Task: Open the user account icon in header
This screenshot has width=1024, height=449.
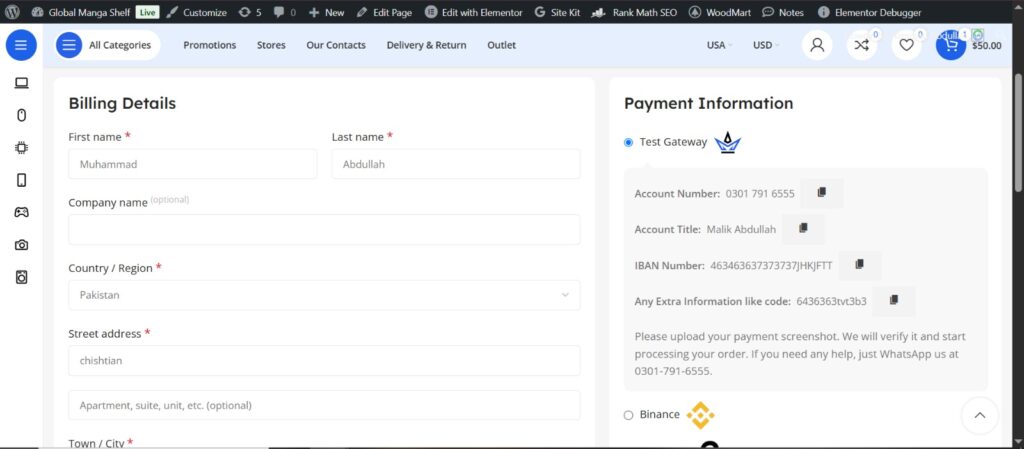Action: (817, 45)
